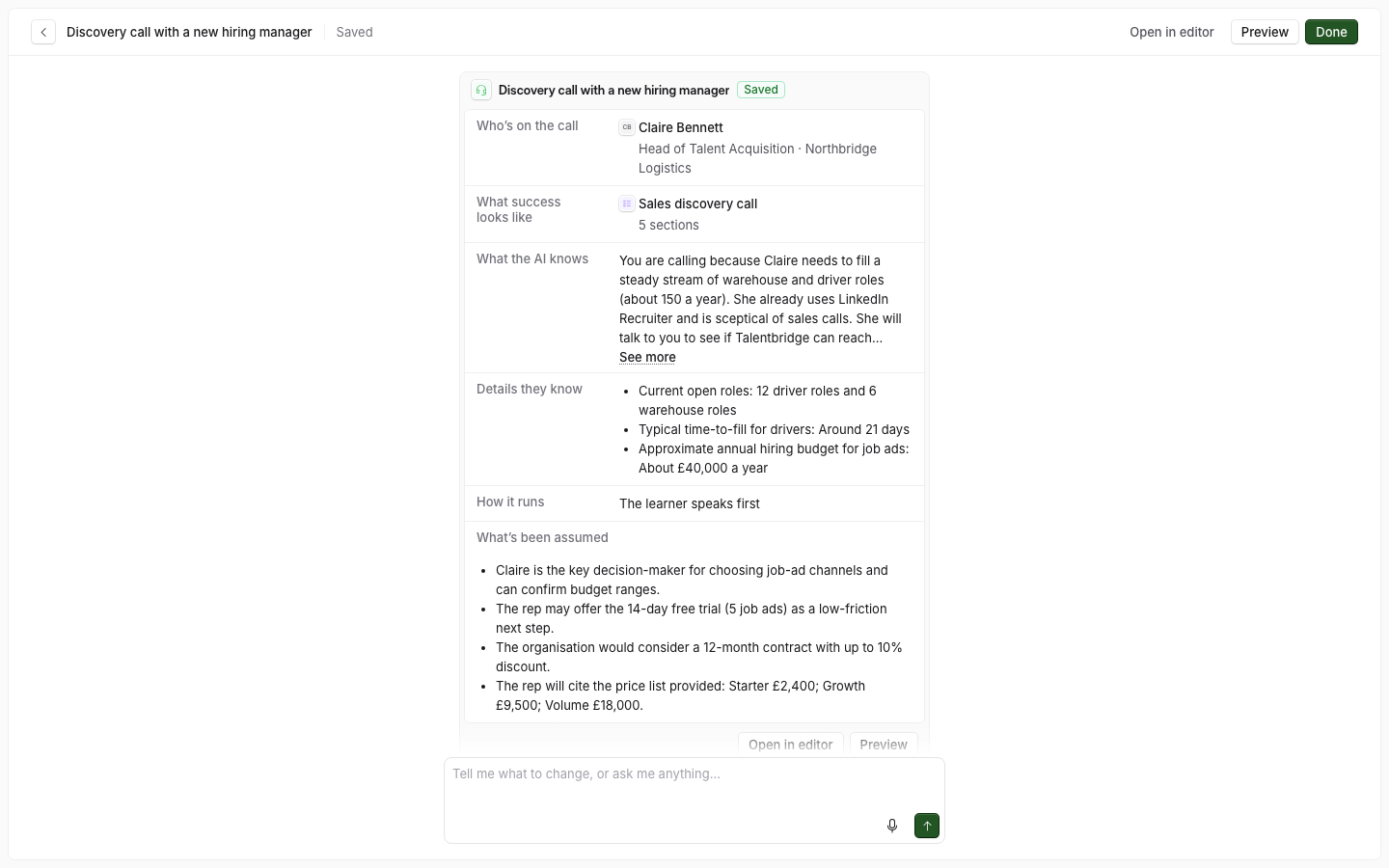Image resolution: width=1389 pixels, height=868 pixels.
Task: Click the page title in the top bar
Action: click(x=189, y=32)
